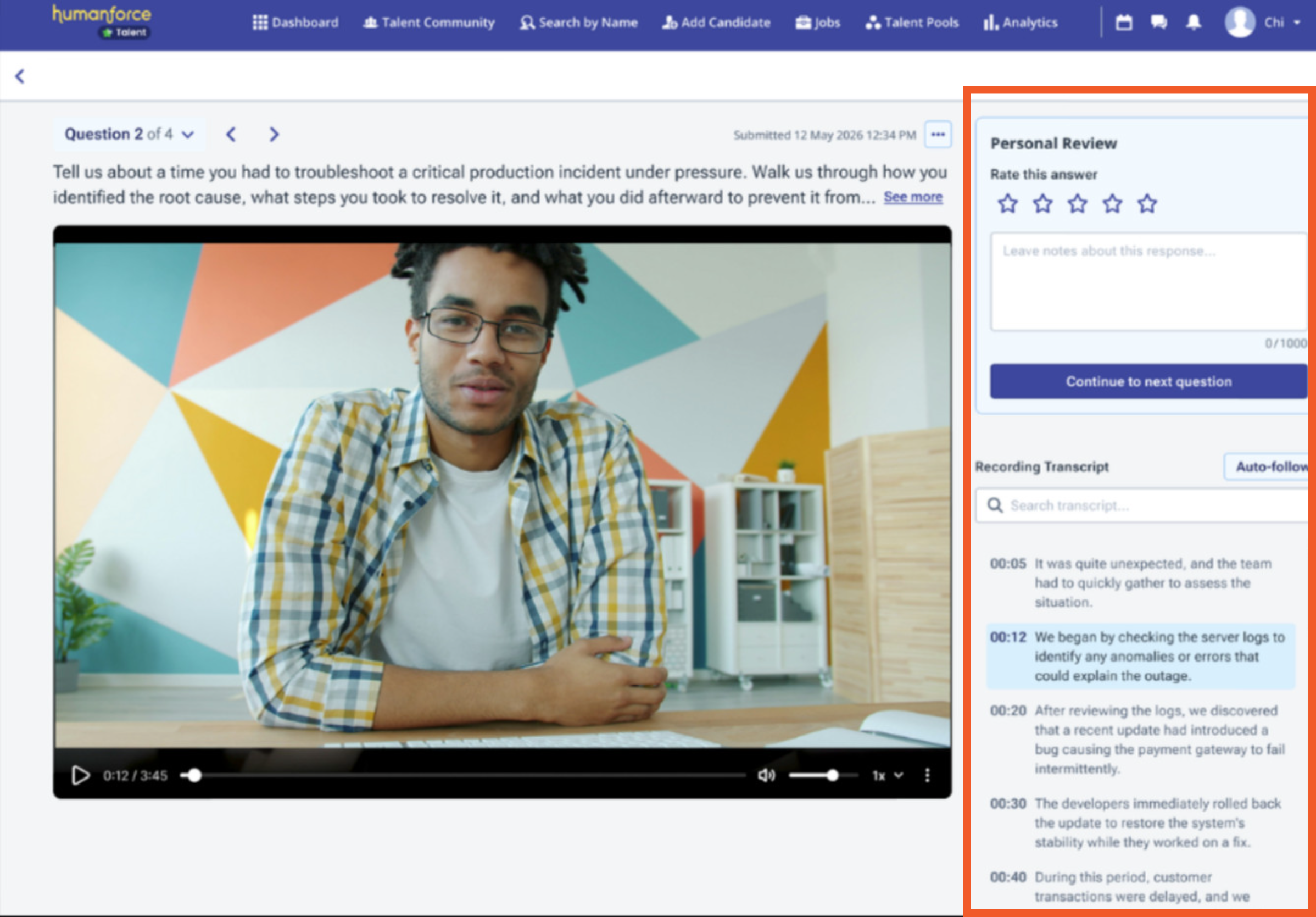Open the Dashboard menu item
This screenshot has width=1316, height=917.
pyautogui.click(x=295, y=23)
